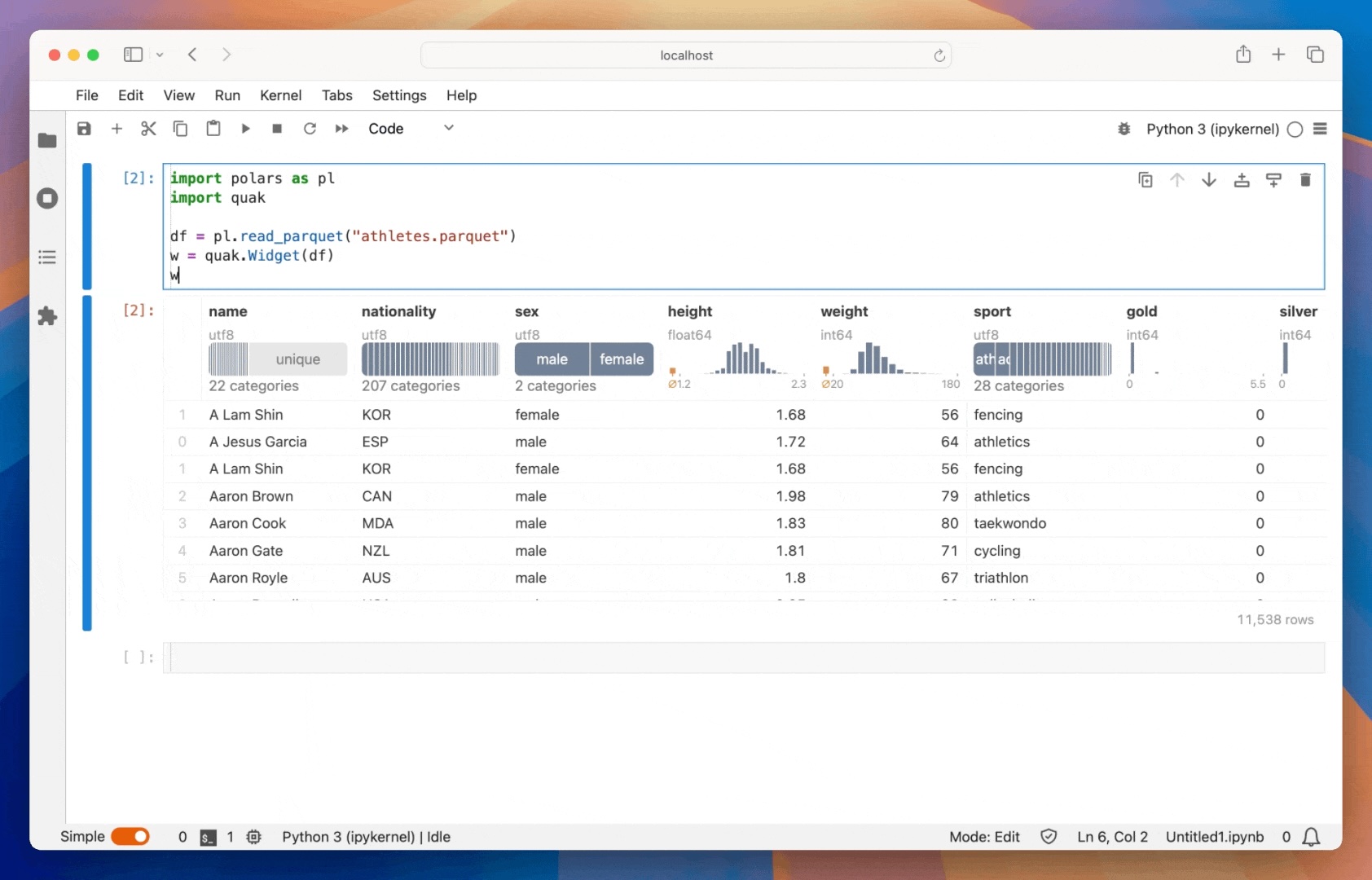The height and width of the screenshot is (880, 1372).
Task: Copy the selected cell in toolbar
Action: click(x=181, y=129)
